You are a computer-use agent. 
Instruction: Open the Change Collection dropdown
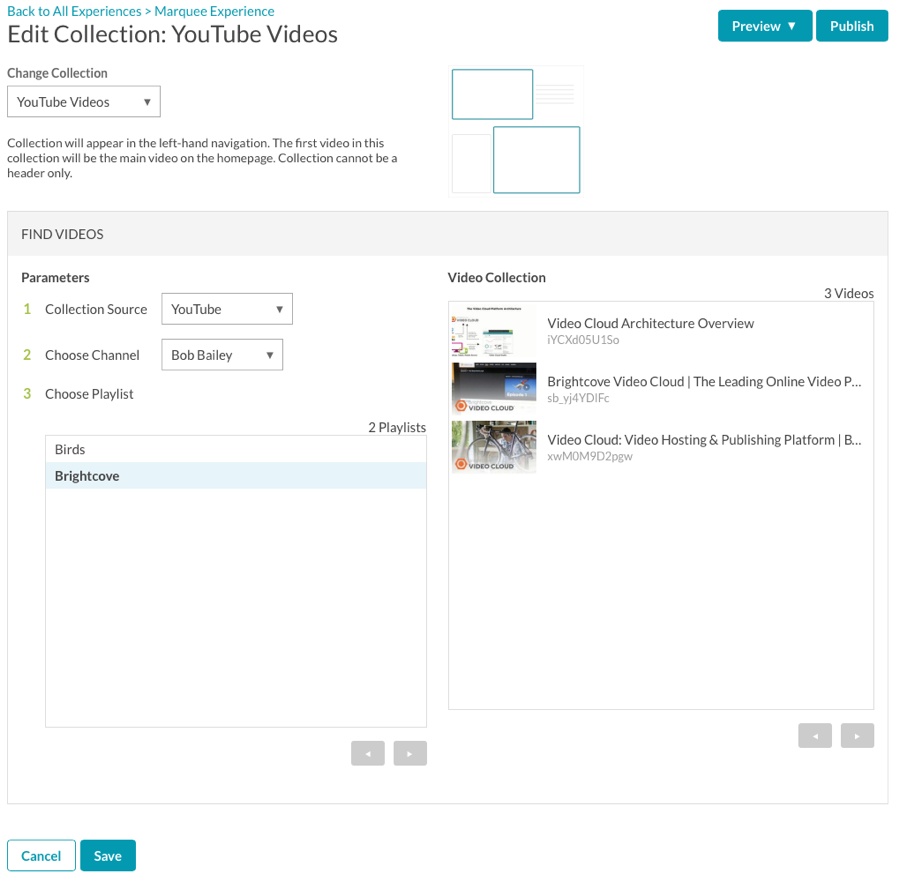[x=84, y=102]
